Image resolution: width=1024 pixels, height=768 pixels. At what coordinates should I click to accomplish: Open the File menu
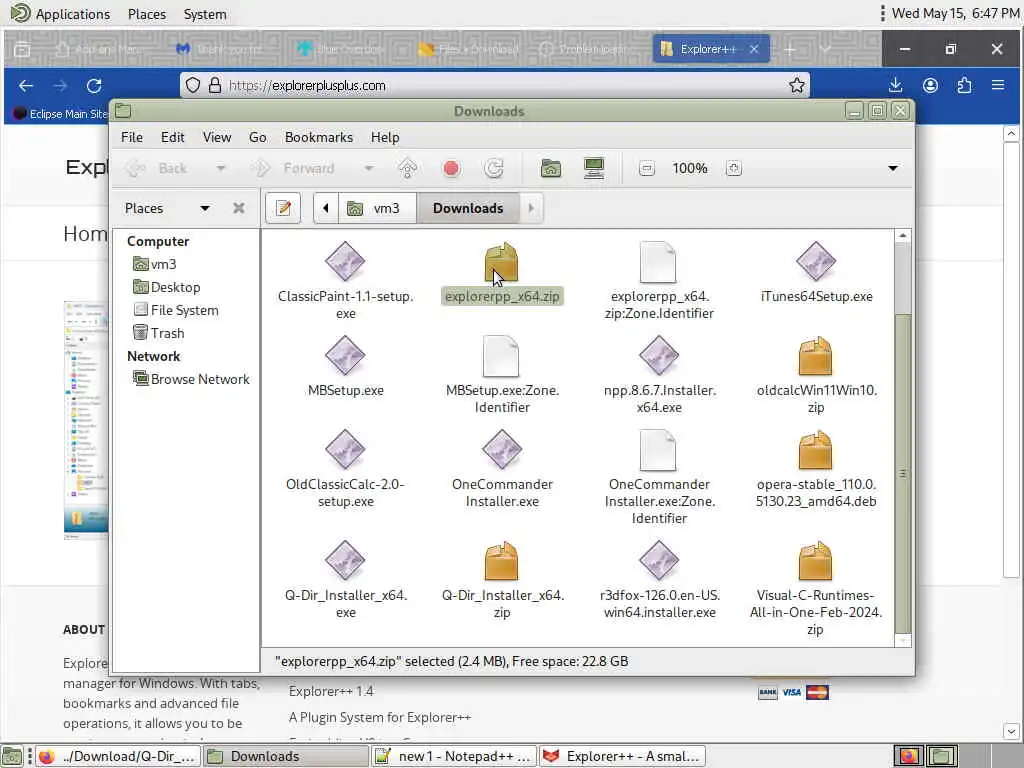tap(131, 137)
